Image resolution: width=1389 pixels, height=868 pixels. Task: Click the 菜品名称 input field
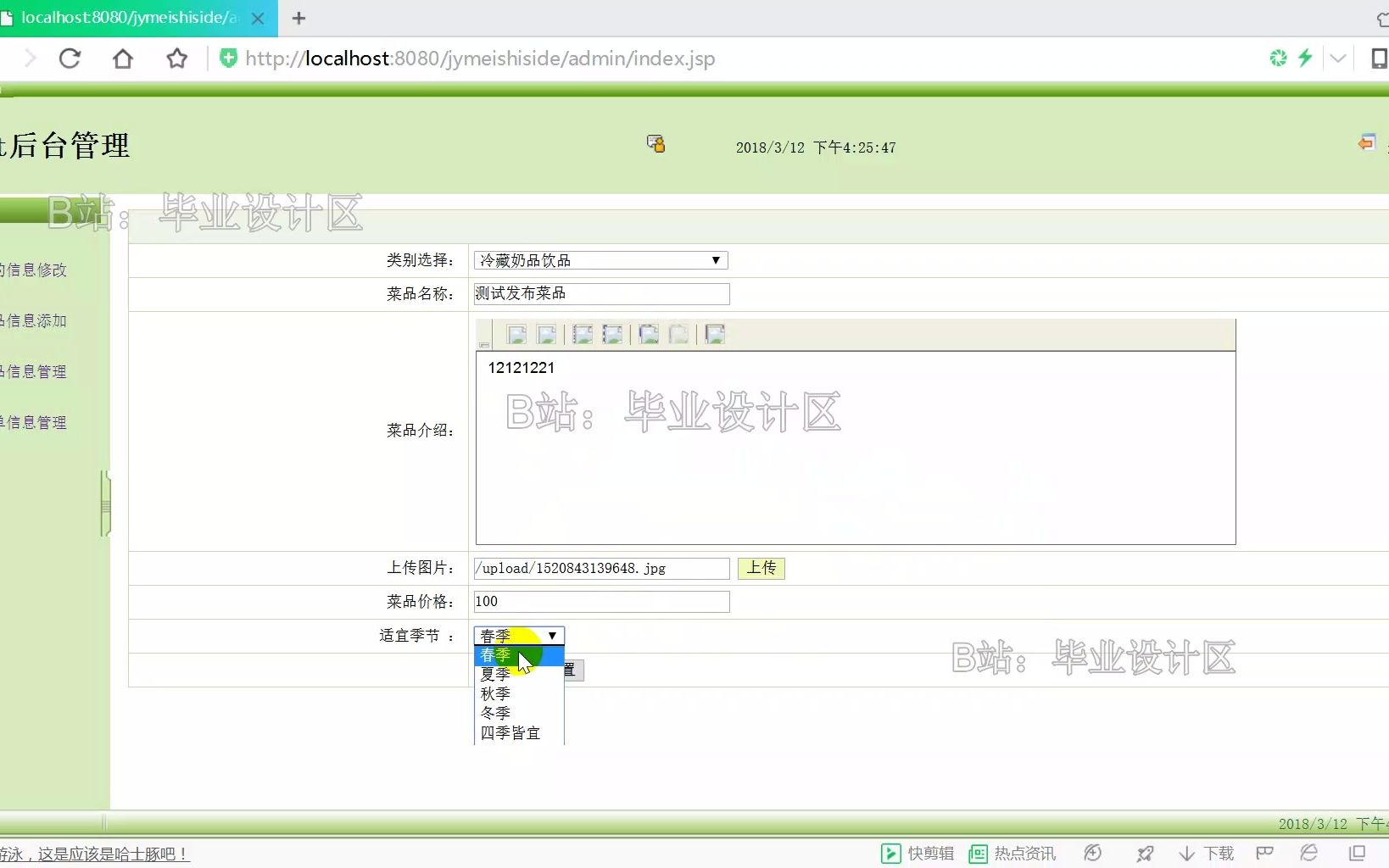pos(601,293)
